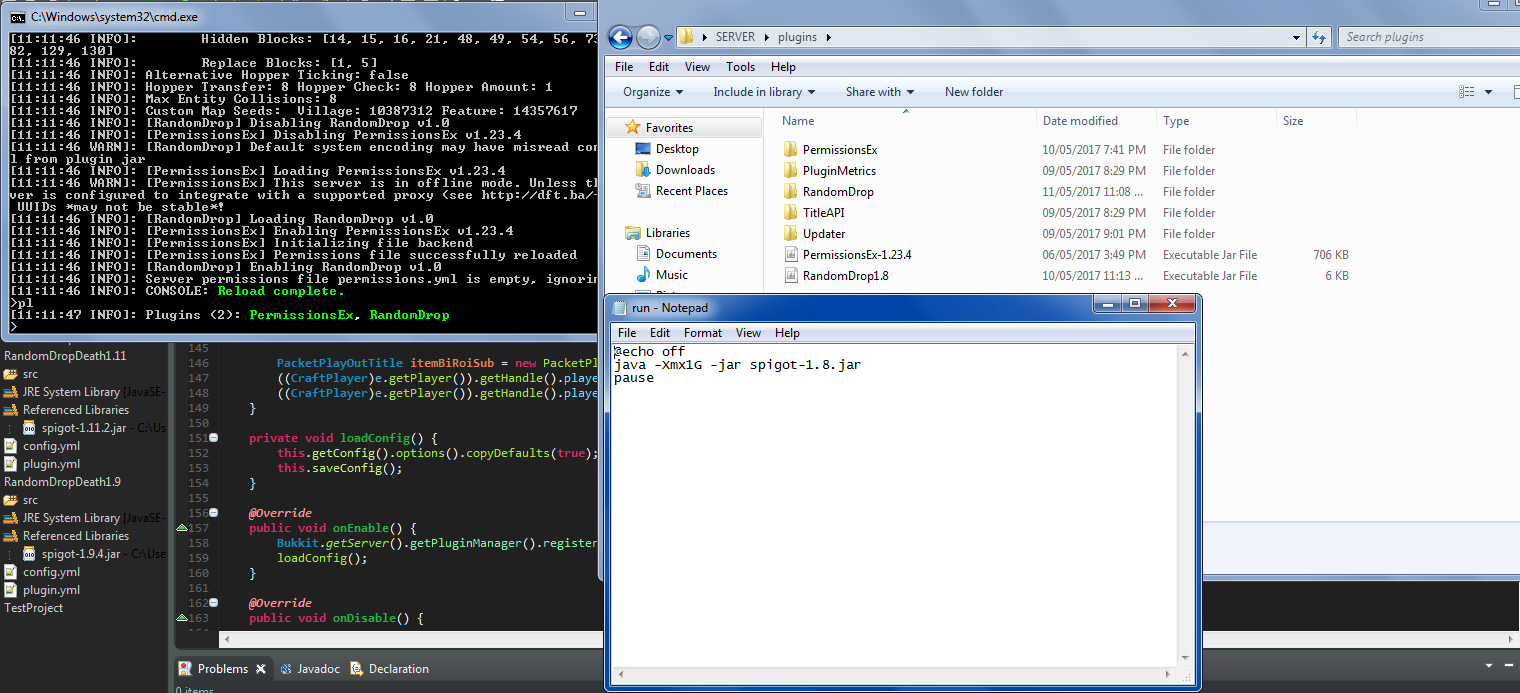Click the change view icon in Explorer
Screen dimensions: 1520x693
pyautogui.click(x=1467, y=92)
